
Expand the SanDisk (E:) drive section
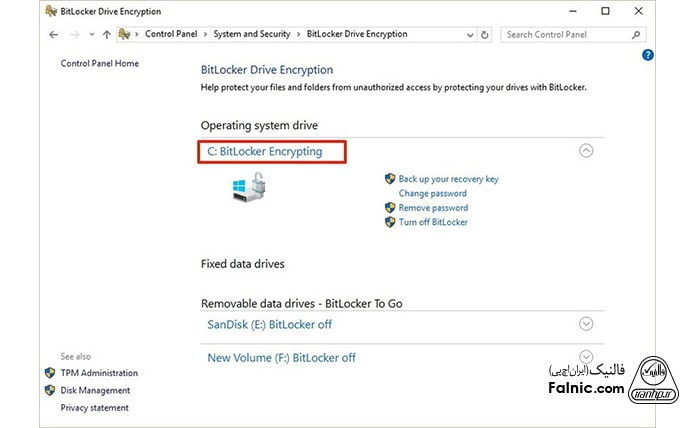(586, 324)
